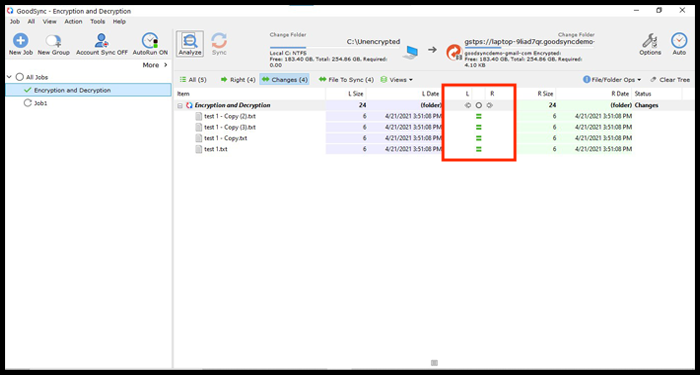Open the Tools menu
The height and width of the screenshot is (375, 700).
[x=98, y=21]
